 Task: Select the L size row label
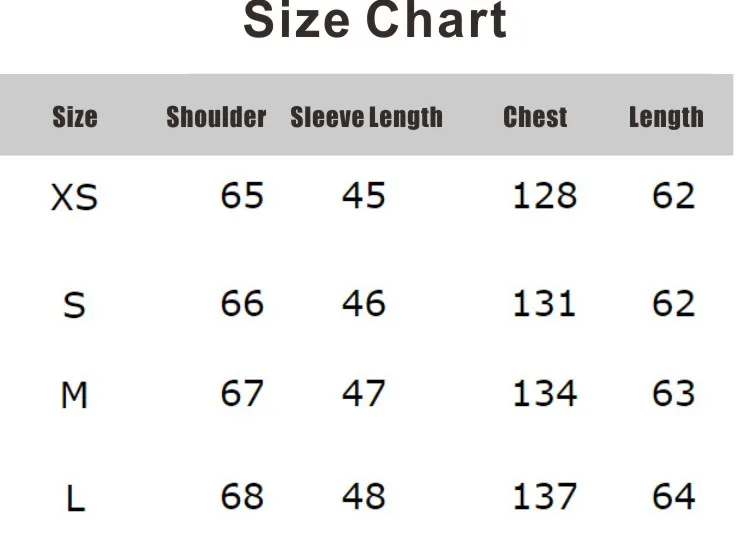75,498
